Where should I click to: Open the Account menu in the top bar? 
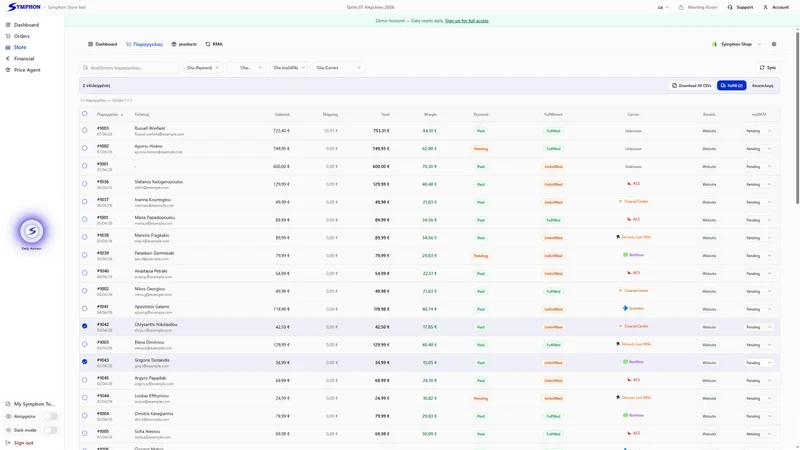click(776, 7)
